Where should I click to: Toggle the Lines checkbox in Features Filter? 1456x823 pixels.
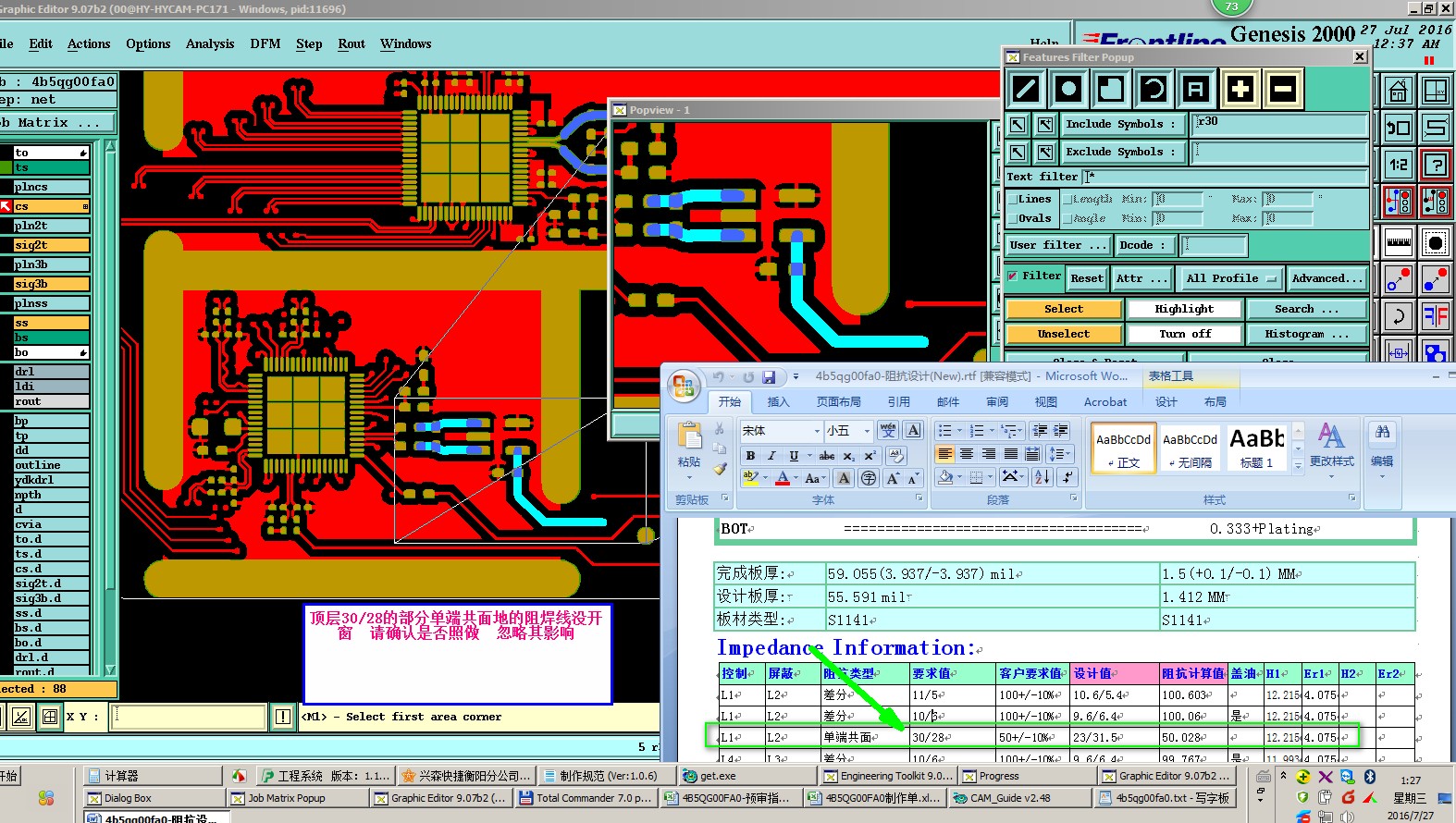click(1012, 199)
